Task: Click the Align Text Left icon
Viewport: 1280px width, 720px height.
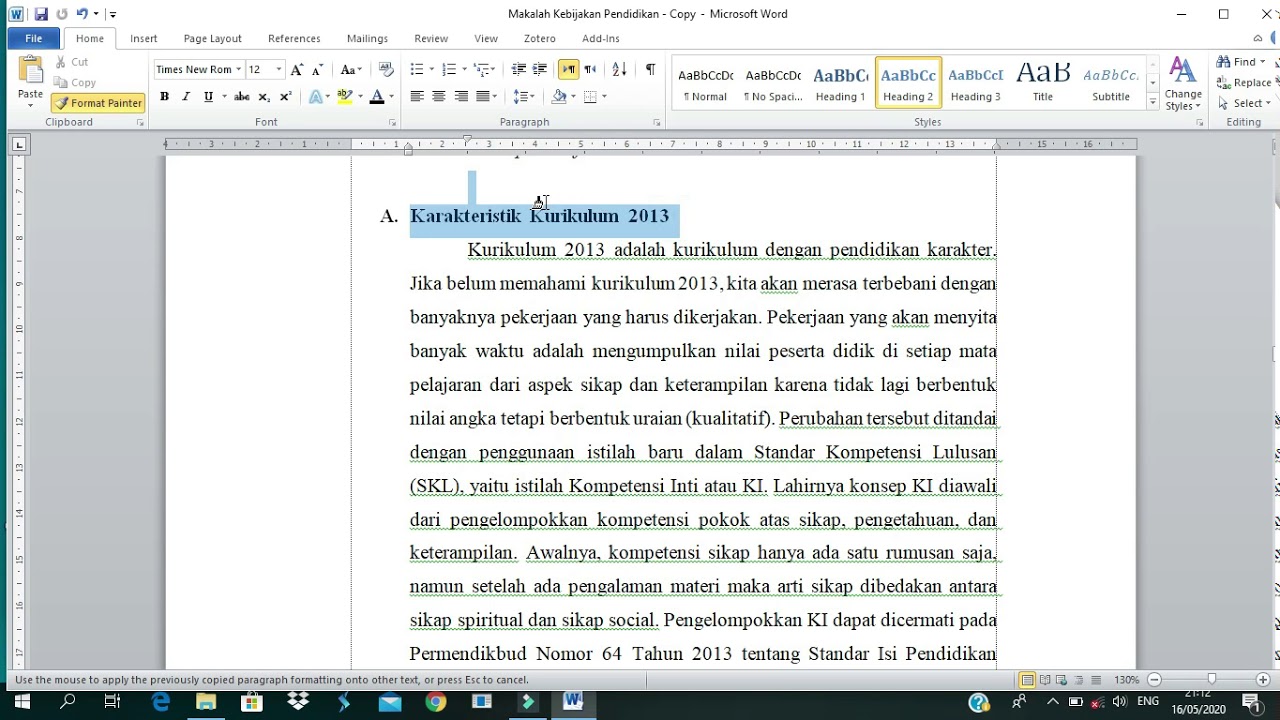Action: pos(417,97)
